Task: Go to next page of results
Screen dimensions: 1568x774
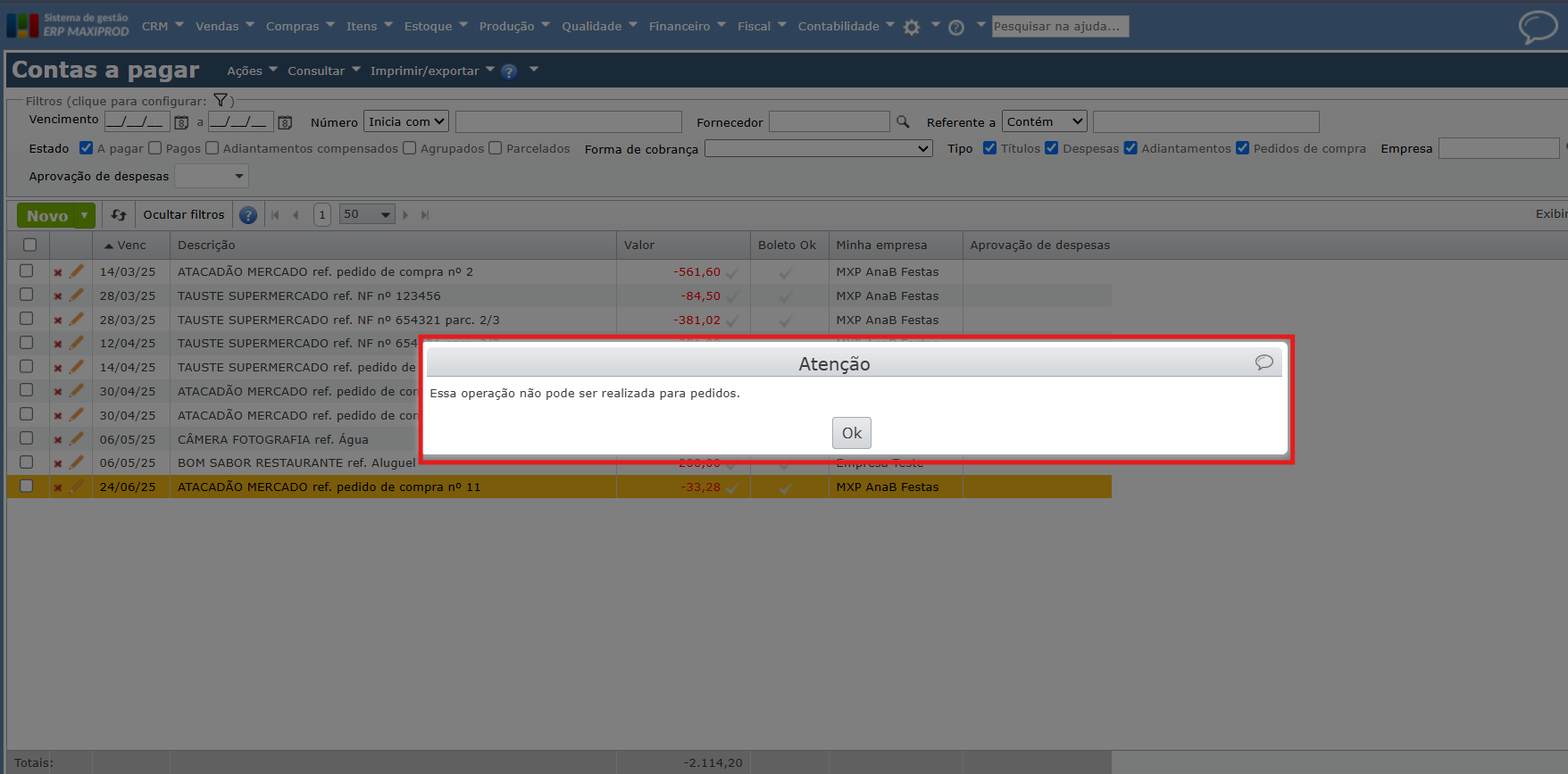Action: tap(405, 214)
